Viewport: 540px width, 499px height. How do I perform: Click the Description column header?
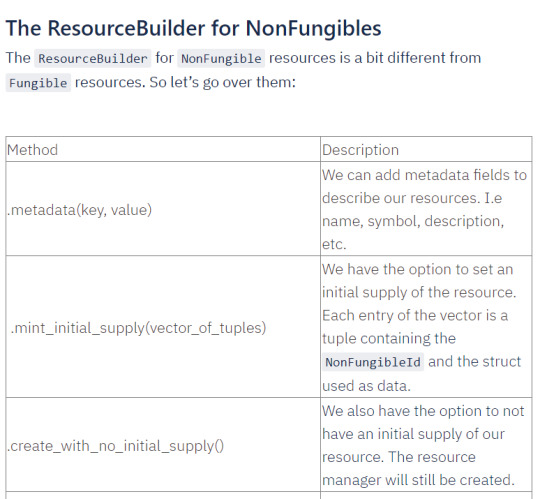(x=426, y=150)
